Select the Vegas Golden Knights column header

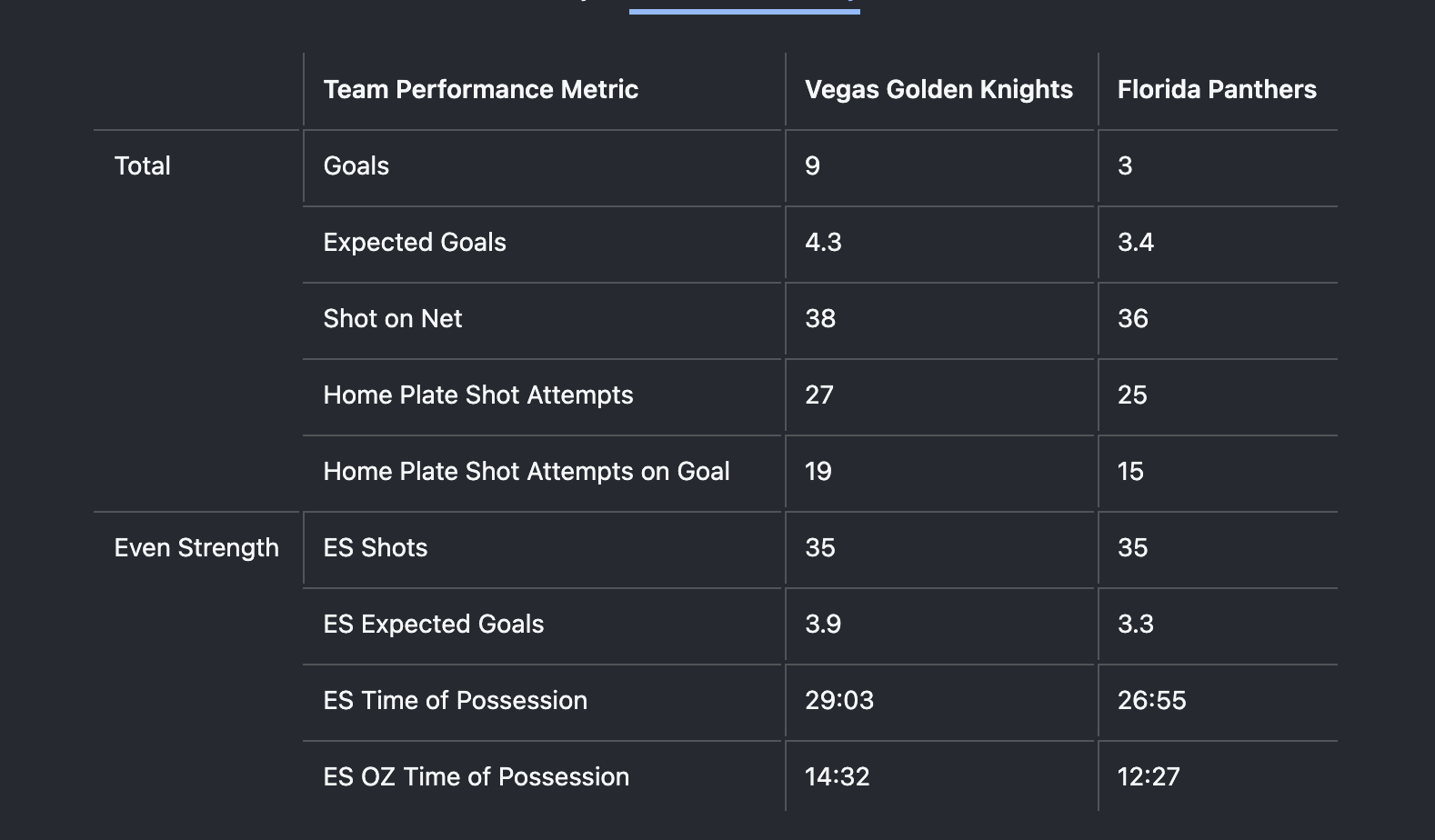[x=938, y=89]
